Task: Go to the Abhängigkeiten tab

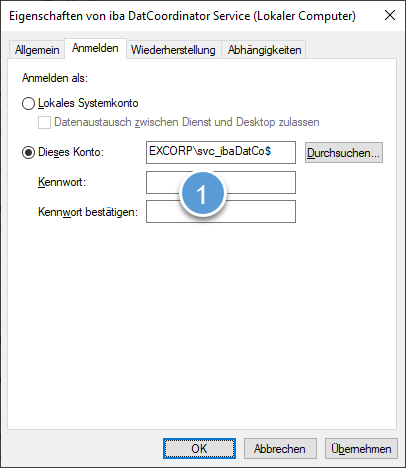Action: (x=264, y=50)
